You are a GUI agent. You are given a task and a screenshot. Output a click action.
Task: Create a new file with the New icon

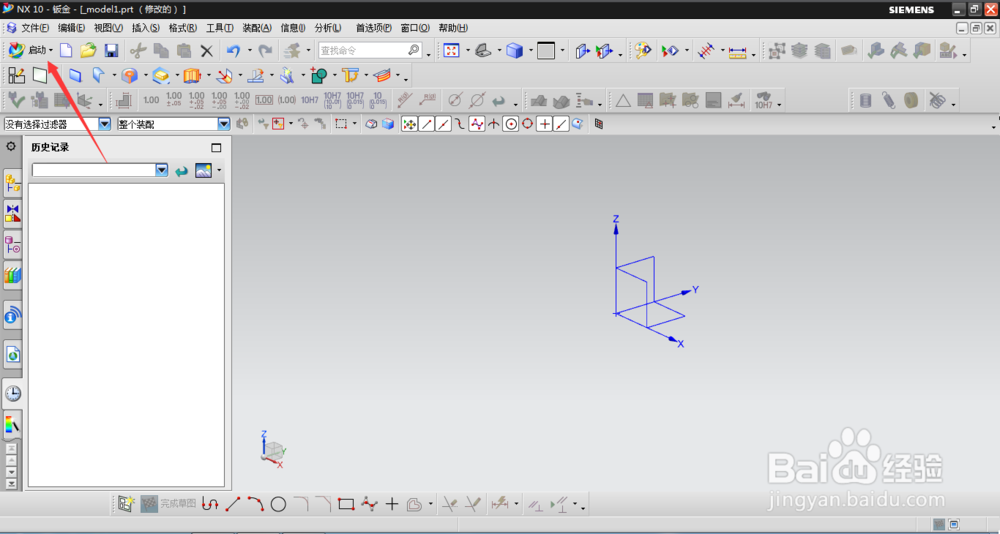[x=66, y=50]
